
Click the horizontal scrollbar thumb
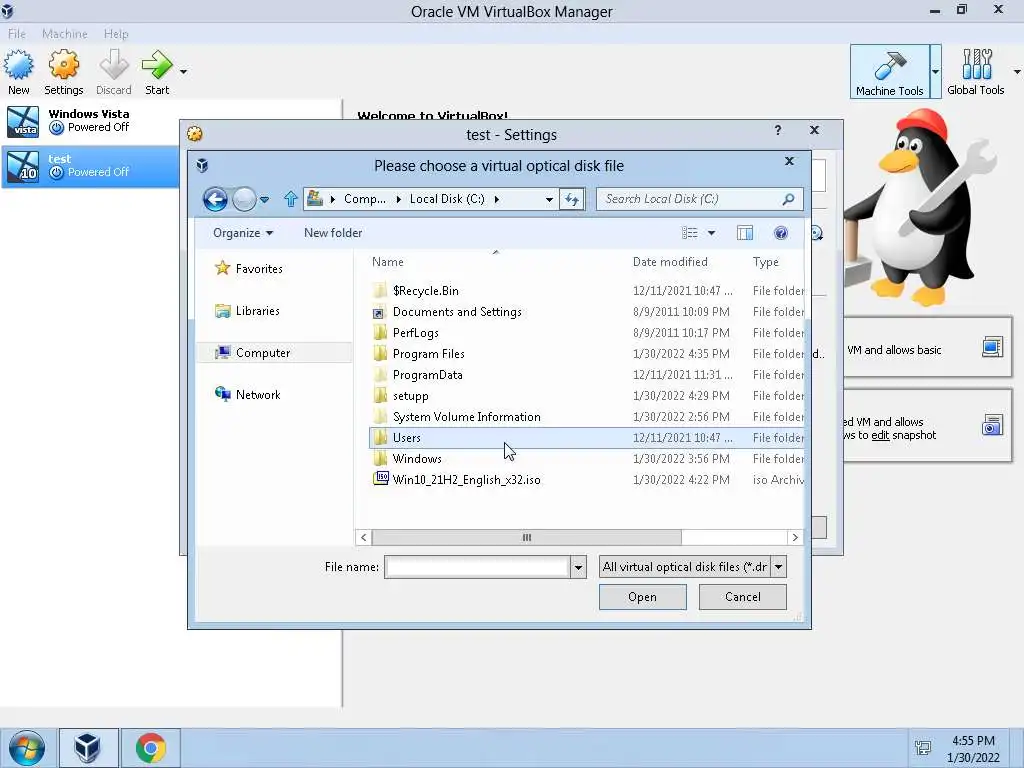pyautogui.click(x=526, y=537)
